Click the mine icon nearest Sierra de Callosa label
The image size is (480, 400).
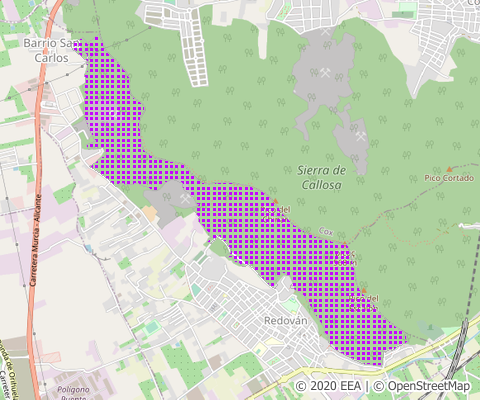[x=361, y=136]
